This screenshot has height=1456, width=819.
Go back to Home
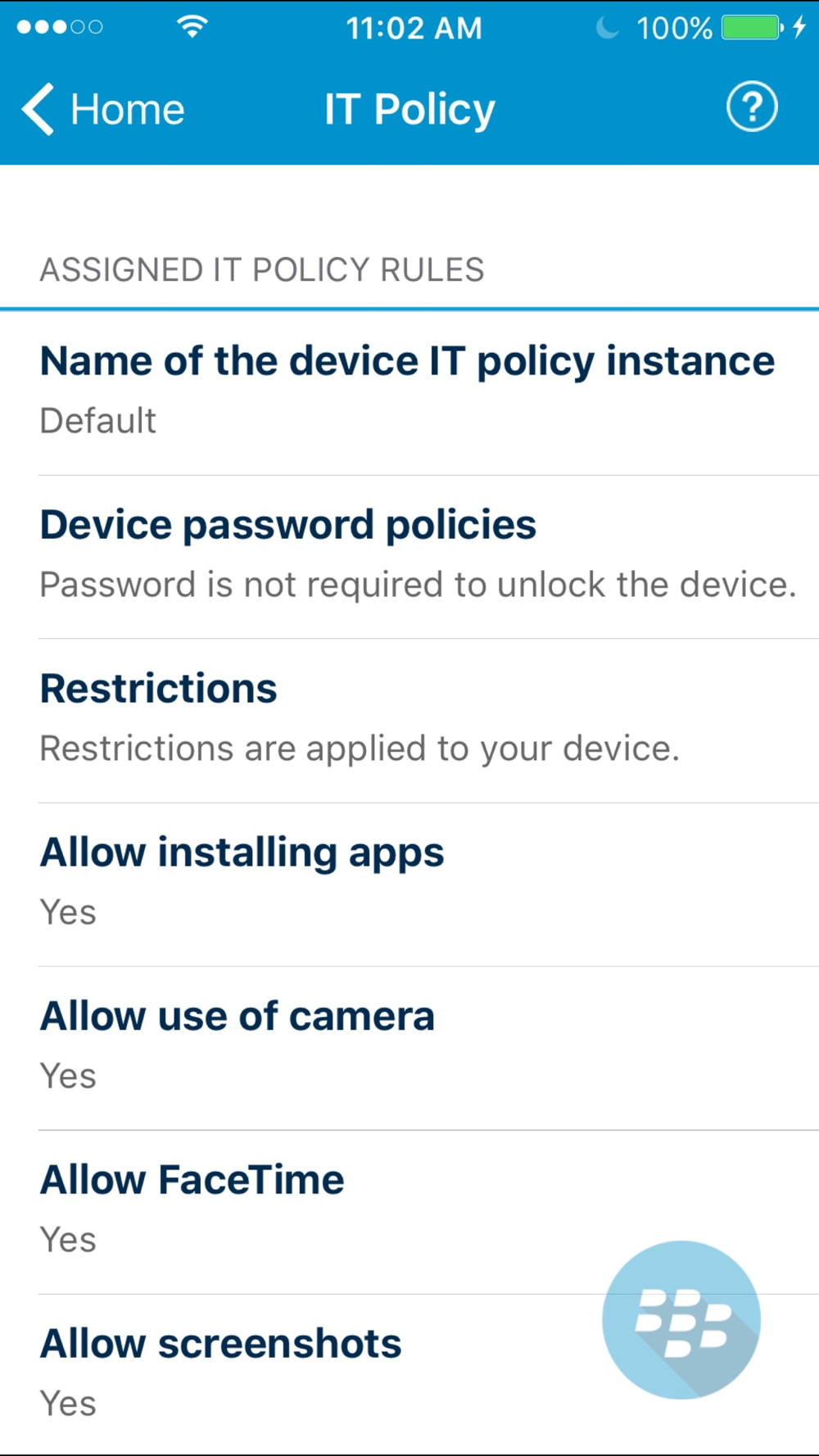pos(127,110)
